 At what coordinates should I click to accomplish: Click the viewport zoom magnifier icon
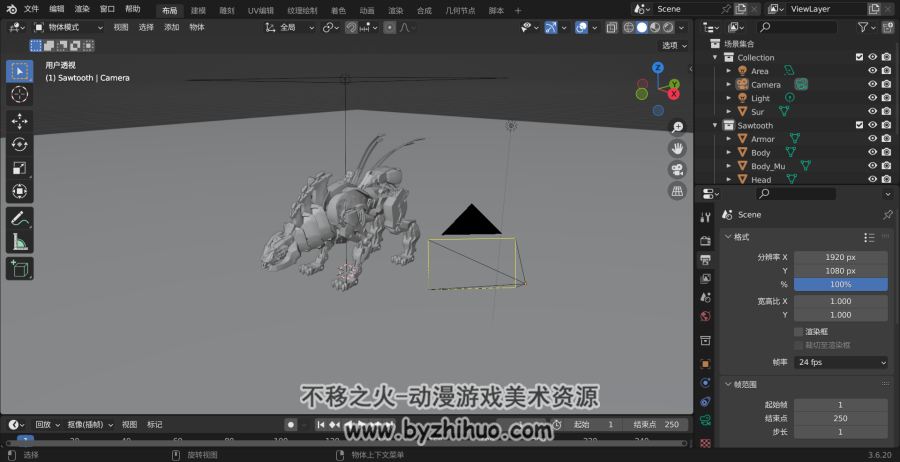tap(677, 127)
